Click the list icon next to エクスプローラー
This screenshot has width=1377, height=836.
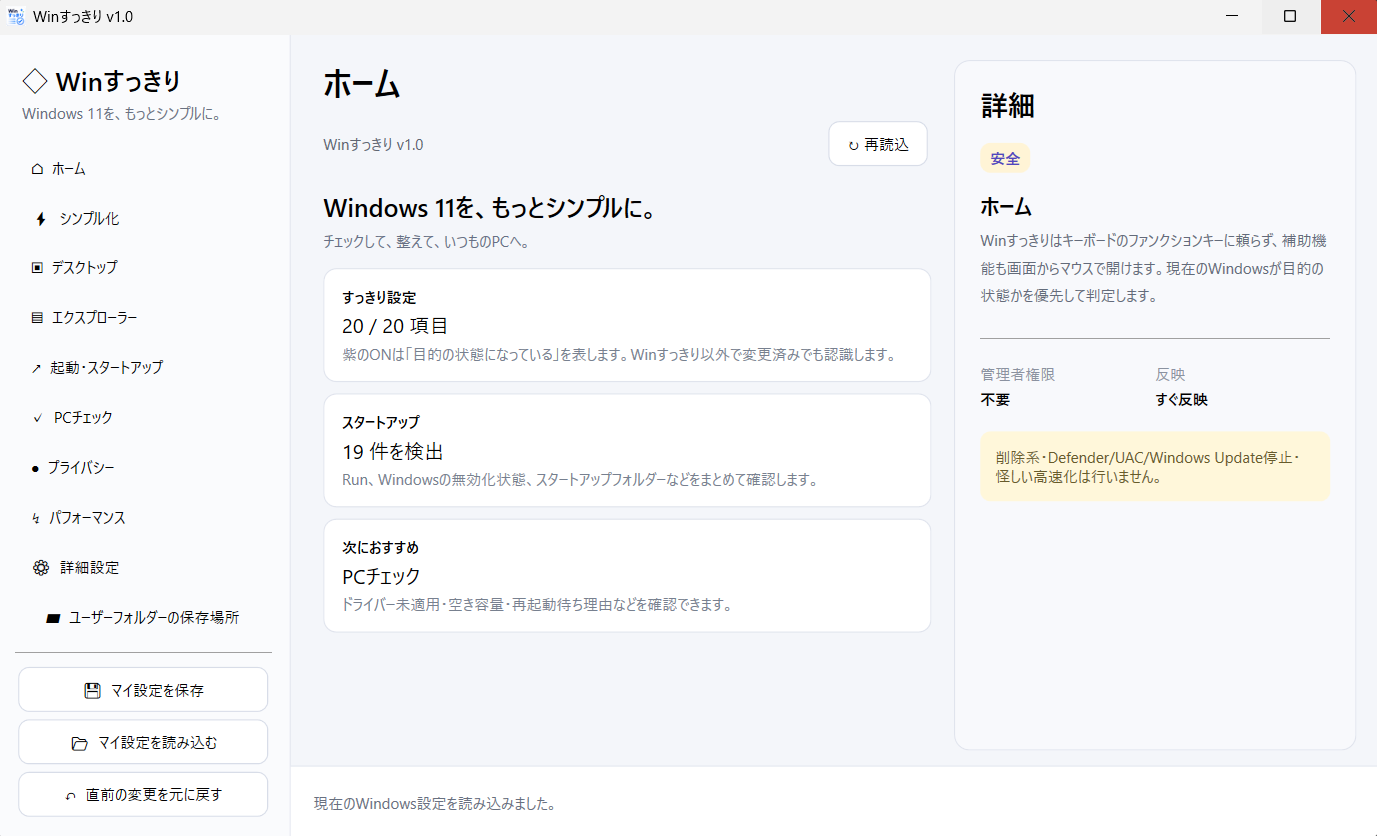coord(37,318)
